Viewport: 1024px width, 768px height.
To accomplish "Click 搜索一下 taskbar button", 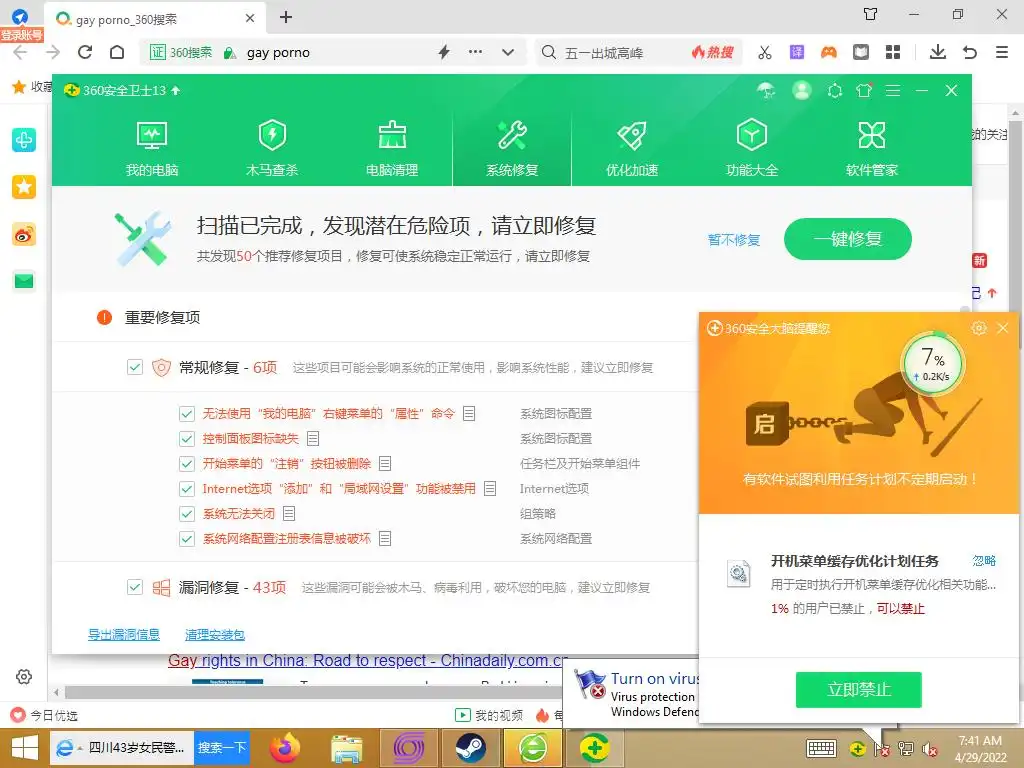I will point(222,748).
